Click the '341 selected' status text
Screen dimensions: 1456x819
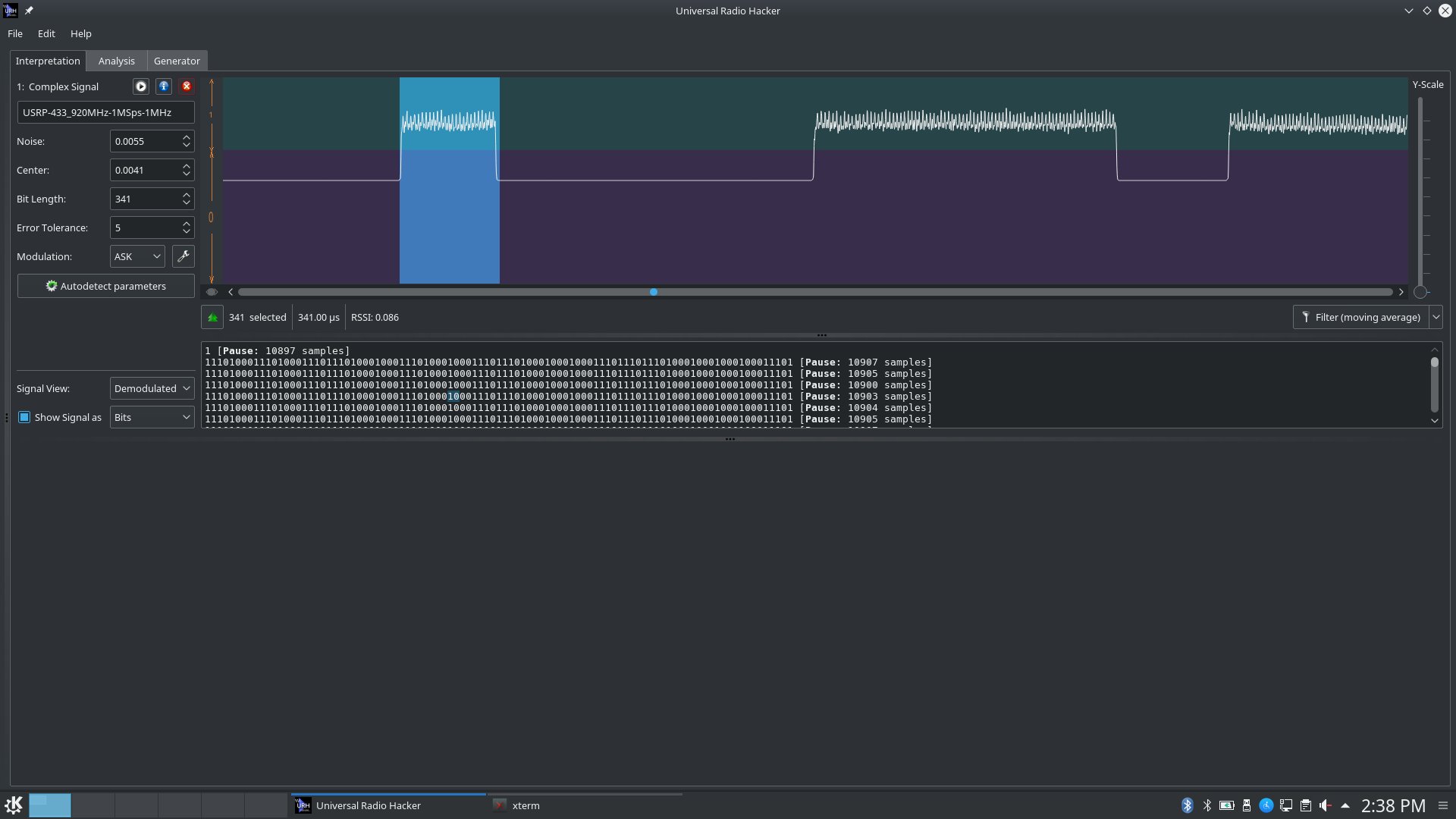pyautogui.click(x=258, y=317)
